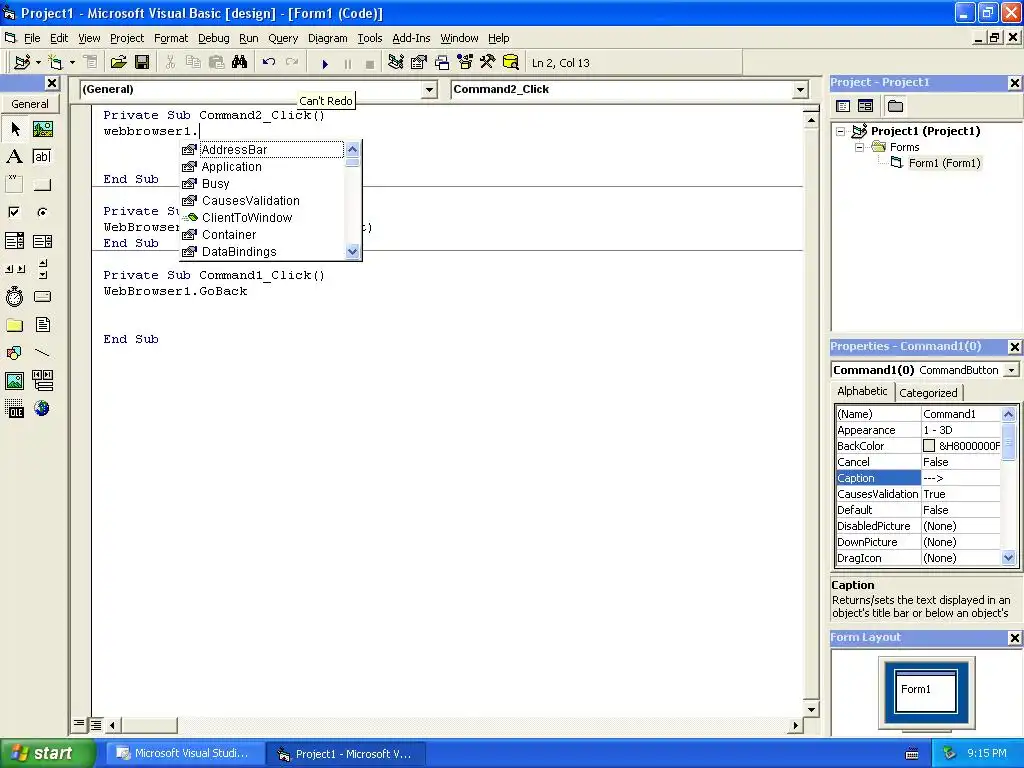
Task: Switch to the Alphabetic properties tab
Action: [x=862, y=391]
